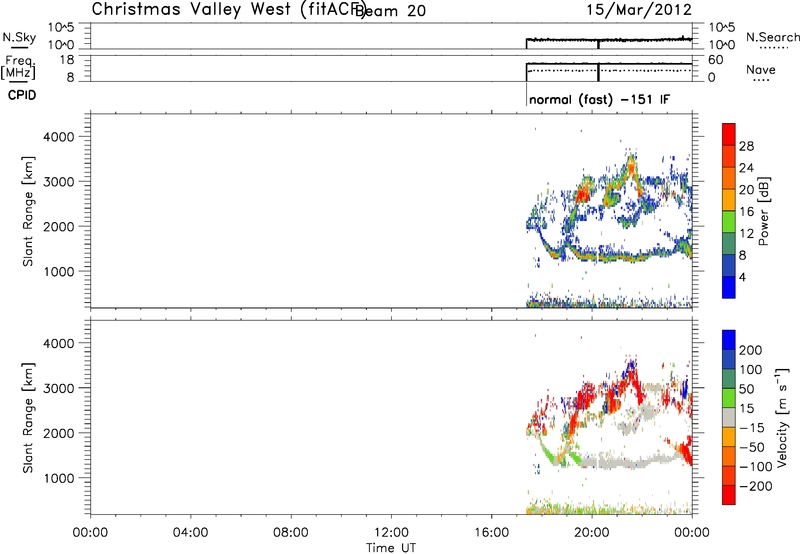This screenshot has height=554, width=800.
Task: Click the 3000 tick in the power panel
Action: 59,182
